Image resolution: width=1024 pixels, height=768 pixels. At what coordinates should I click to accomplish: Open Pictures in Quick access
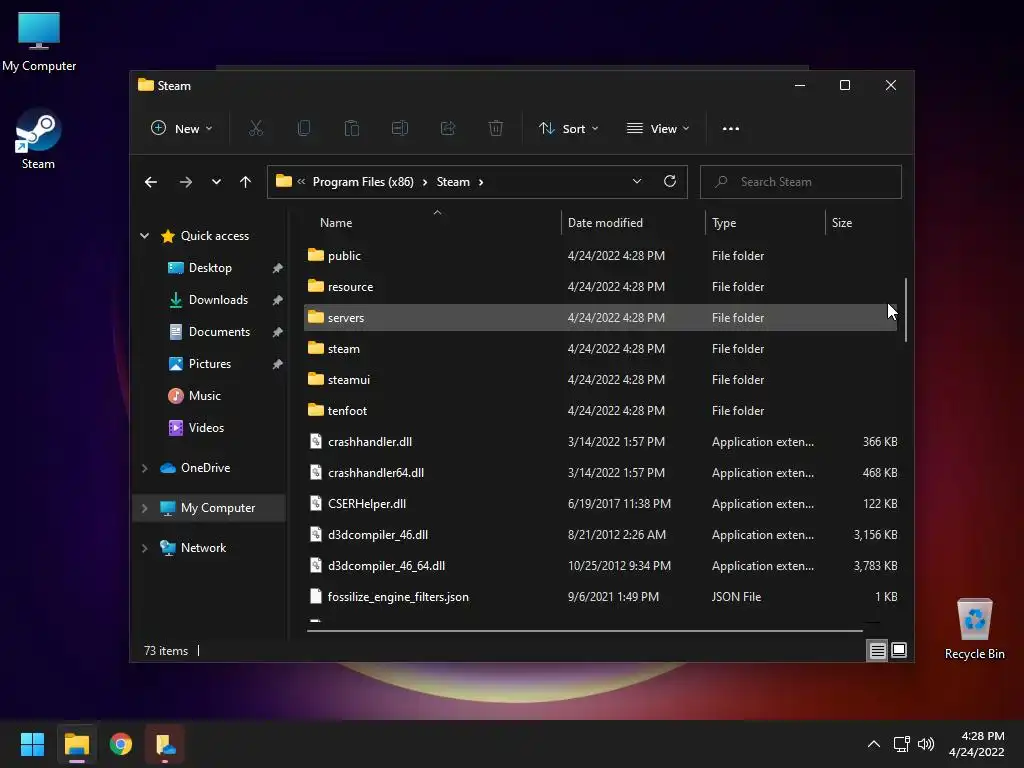tap(210, 364)
